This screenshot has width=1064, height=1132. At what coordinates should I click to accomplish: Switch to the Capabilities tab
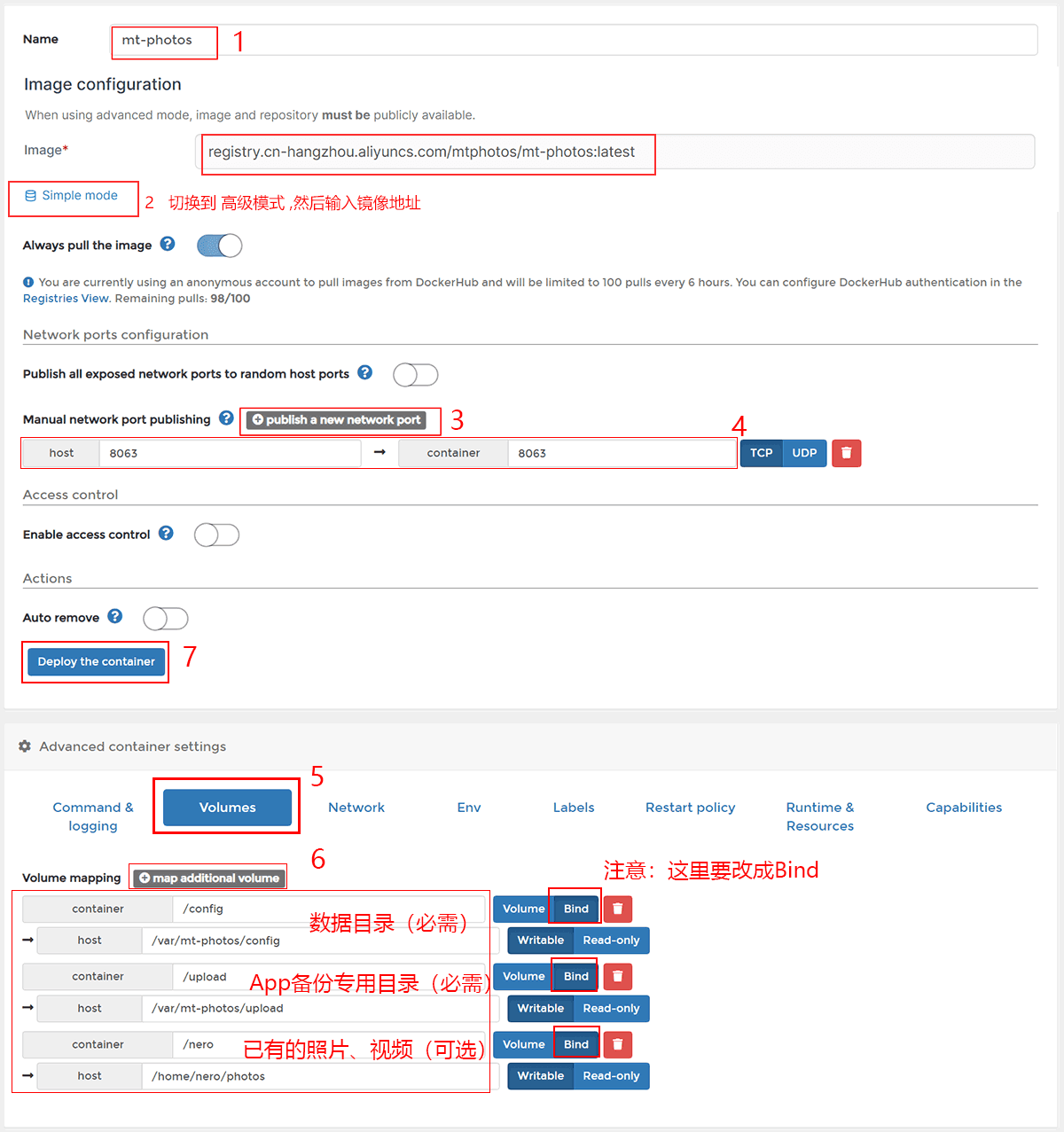pyautogui.click(x=964, y=808)
